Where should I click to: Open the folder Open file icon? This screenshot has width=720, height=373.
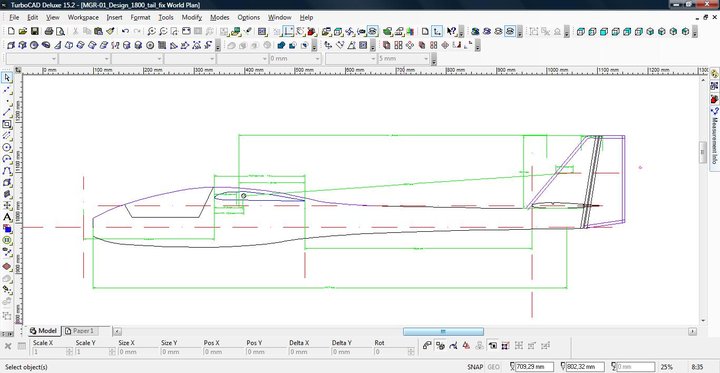(23, 31)
